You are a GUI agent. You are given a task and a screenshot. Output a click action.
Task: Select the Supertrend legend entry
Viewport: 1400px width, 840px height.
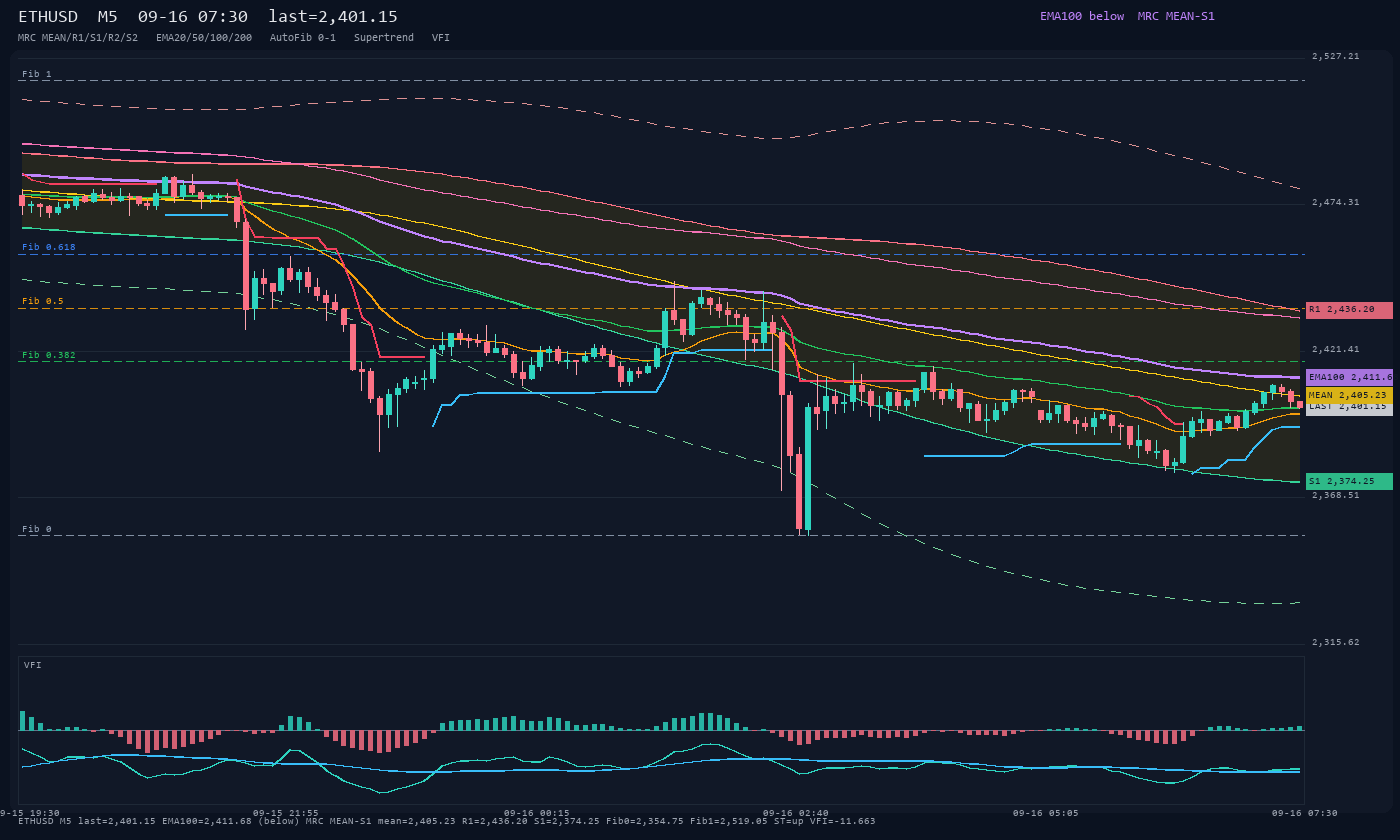384,37
